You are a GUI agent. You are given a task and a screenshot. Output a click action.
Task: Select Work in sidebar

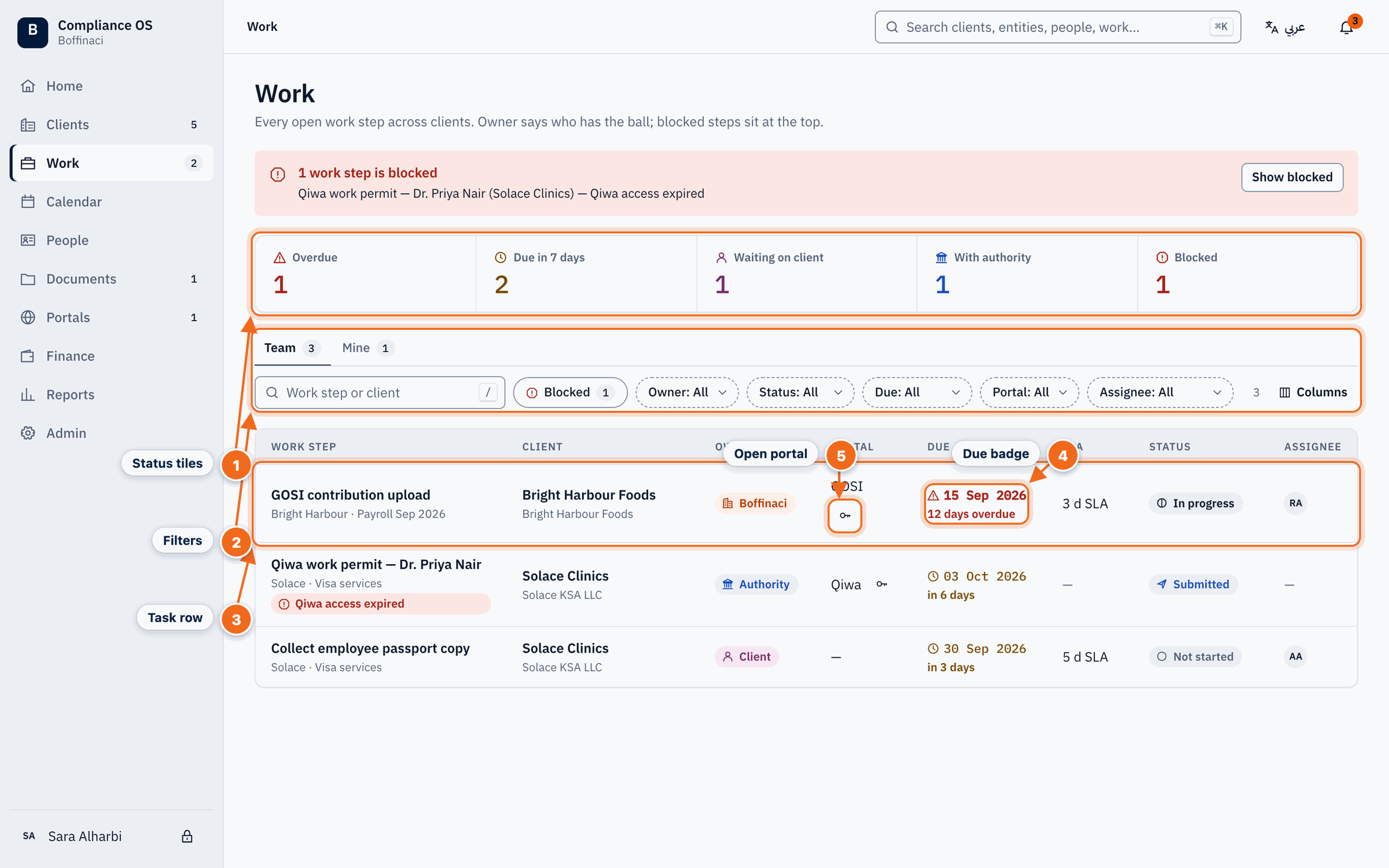112,163
